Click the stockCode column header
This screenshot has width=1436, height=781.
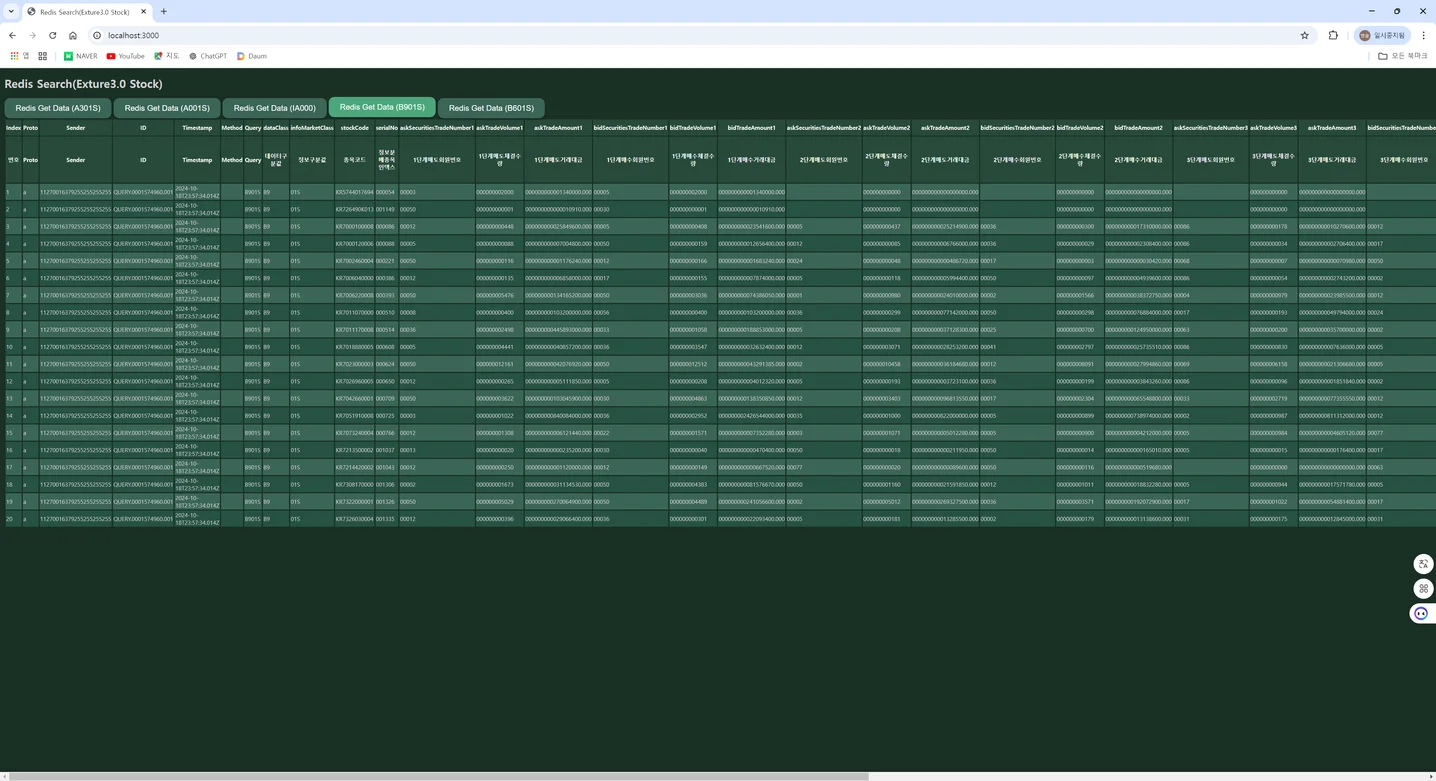355,128
